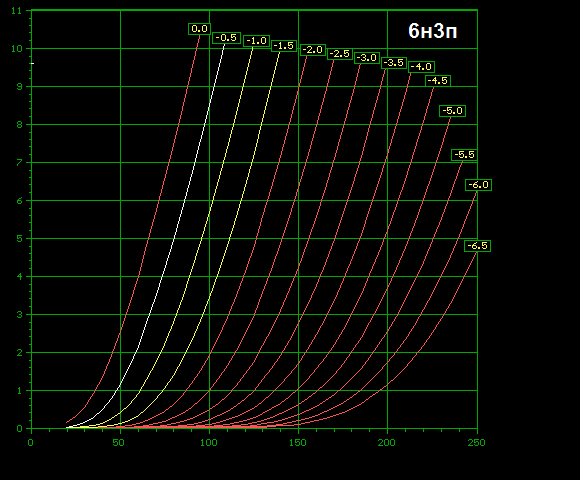This screenshot has height=480, width=580.
Task: Click the y-axis value 5
Action: (19, 239)
